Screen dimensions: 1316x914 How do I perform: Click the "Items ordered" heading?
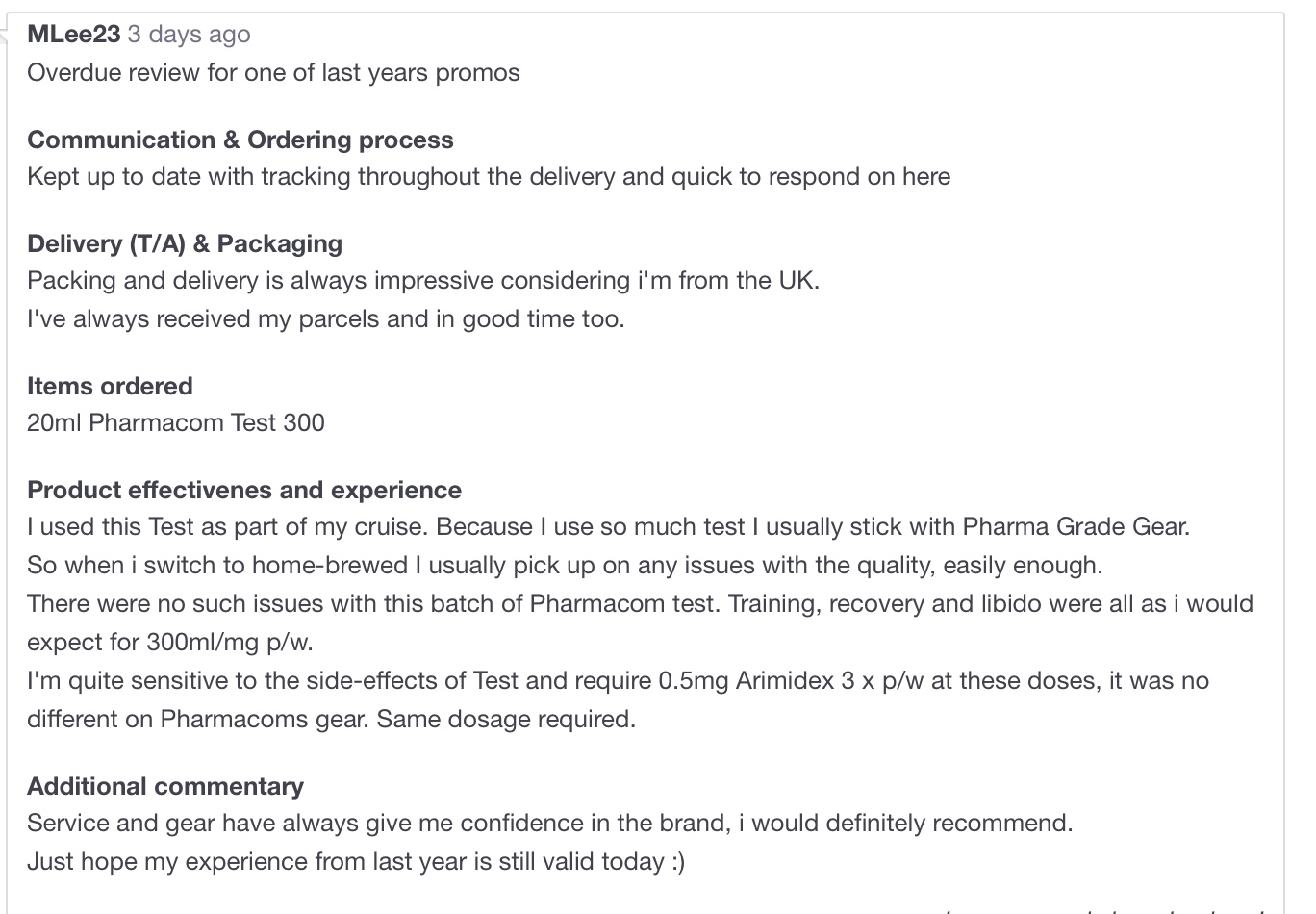click(x=110, y=386)
